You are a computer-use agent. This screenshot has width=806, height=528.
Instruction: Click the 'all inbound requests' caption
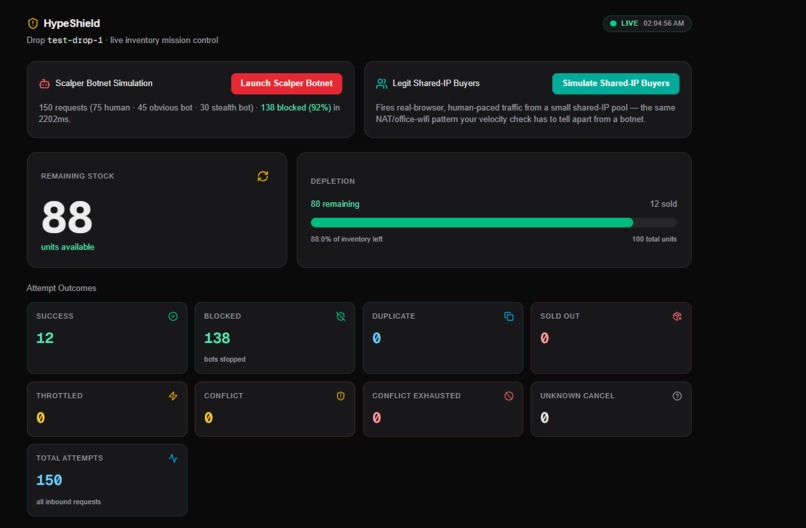[68, 502]
